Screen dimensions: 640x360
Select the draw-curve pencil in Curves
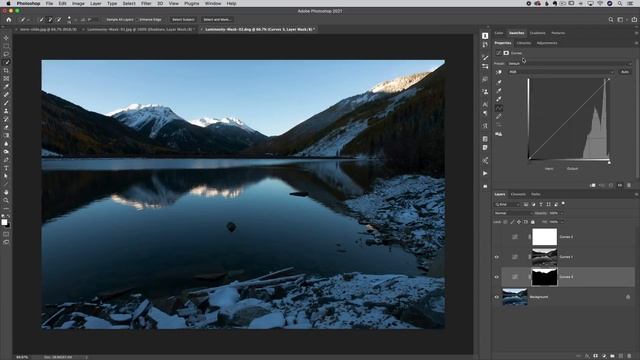(x=499, y=117)
